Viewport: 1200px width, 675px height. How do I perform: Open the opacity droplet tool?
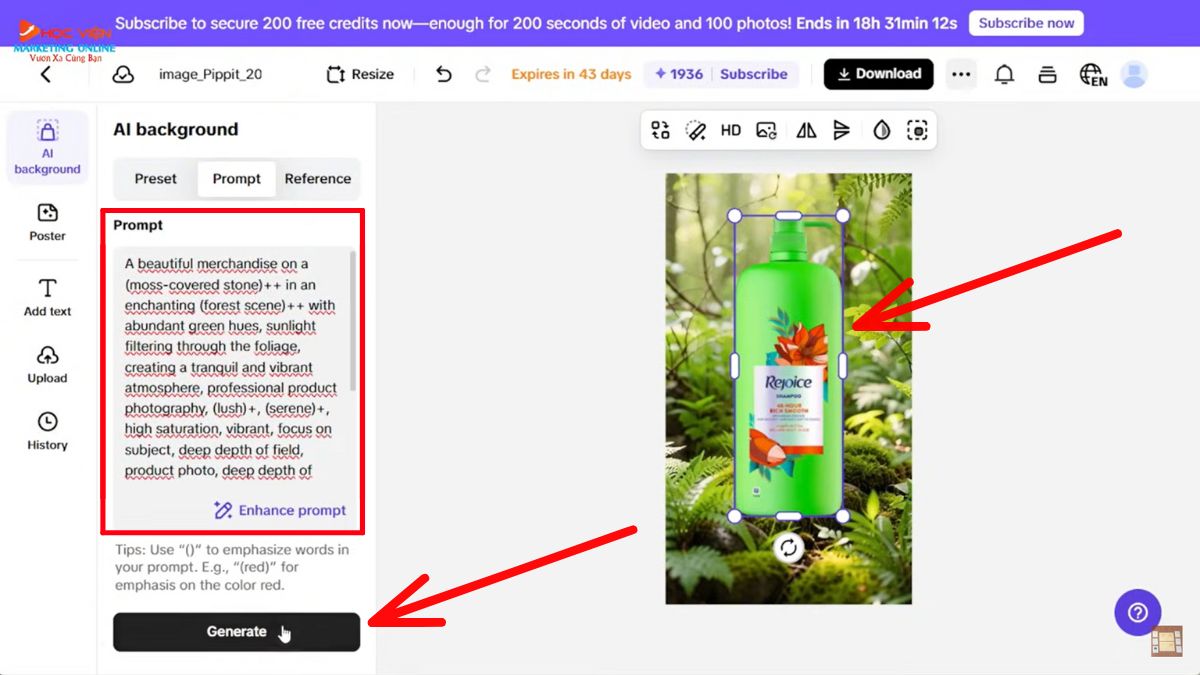[881, 130]
